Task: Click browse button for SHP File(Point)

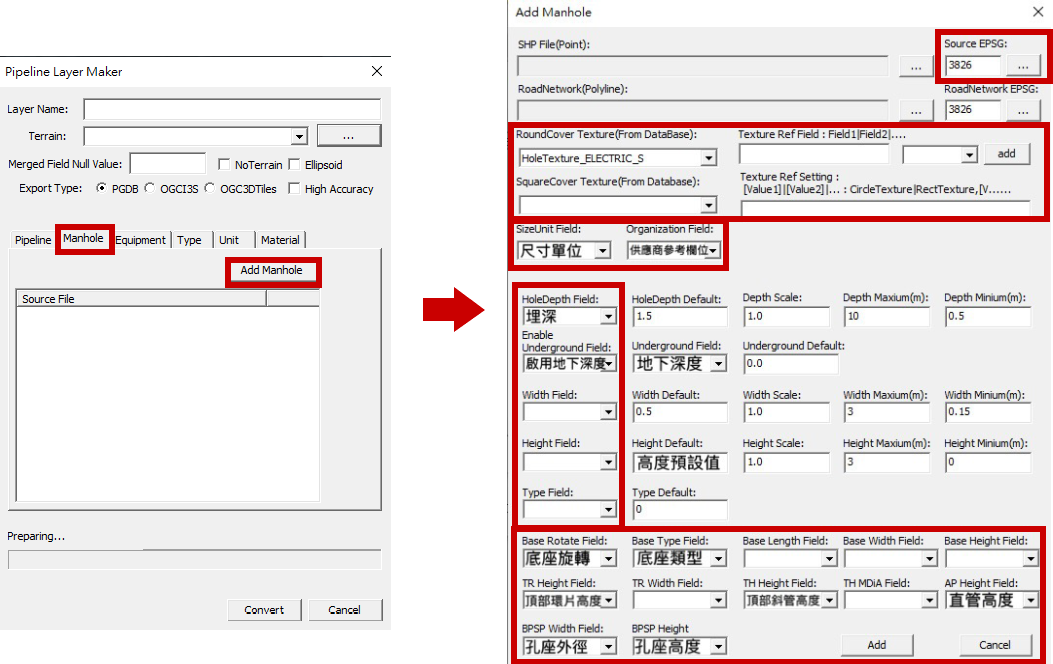Action: tap(915, 67)
